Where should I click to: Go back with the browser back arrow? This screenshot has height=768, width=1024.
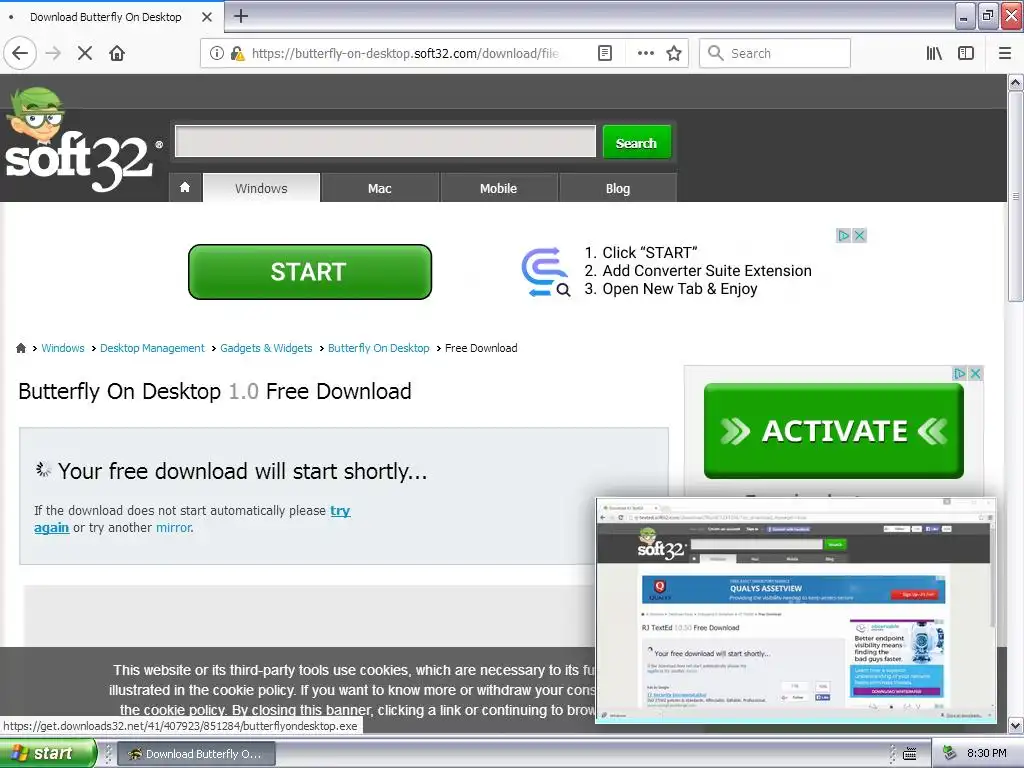click(20, 53)
